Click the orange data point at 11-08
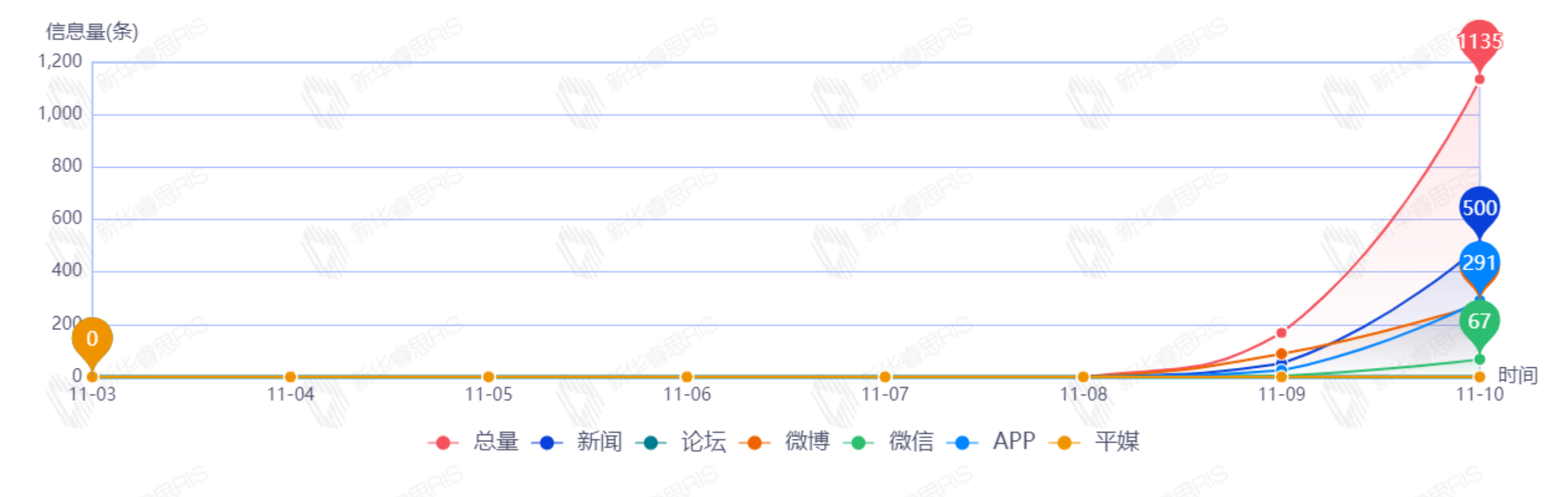 [x=1083, y=377]
